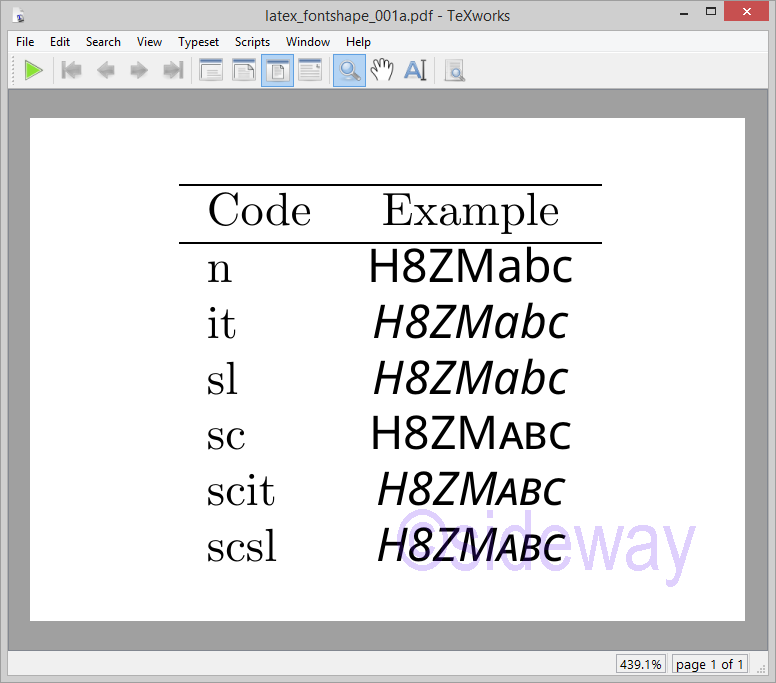Image resolution: width=776 pixels, height=683 pixels.
Task: Jump to the last page
Action: click(x=173, y=70)
